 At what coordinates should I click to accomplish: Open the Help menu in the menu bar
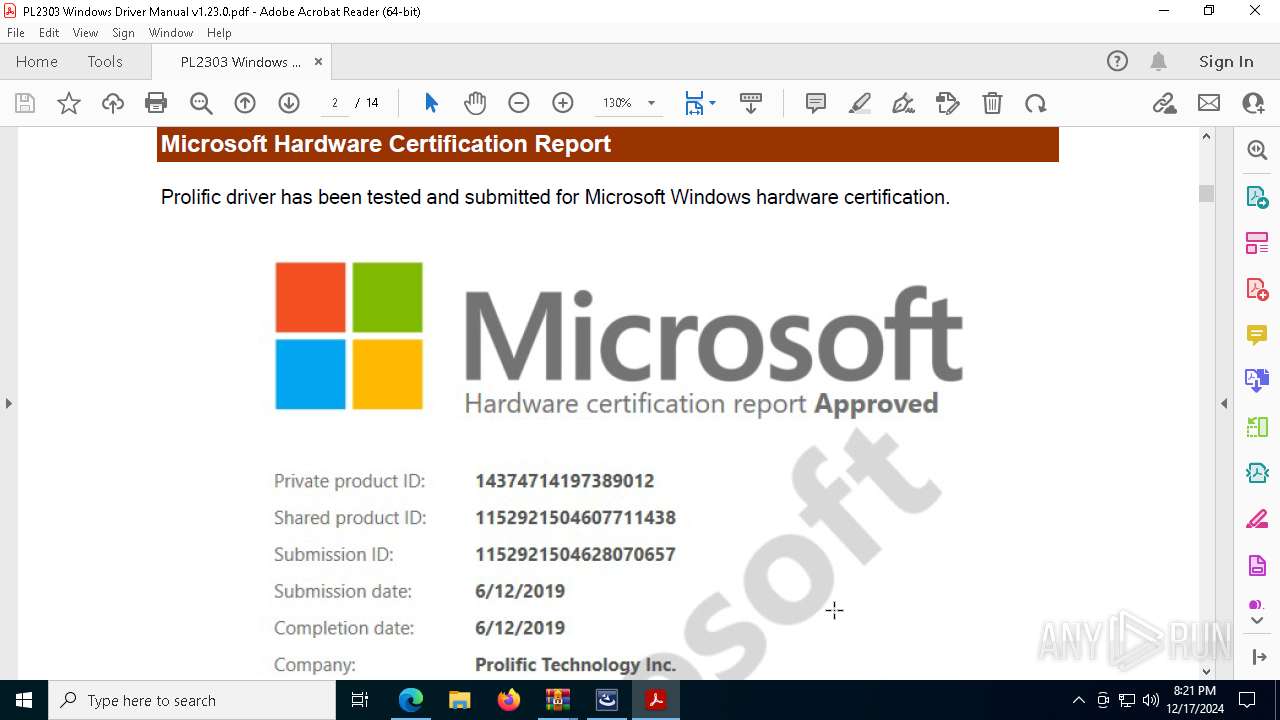point(219,33)
